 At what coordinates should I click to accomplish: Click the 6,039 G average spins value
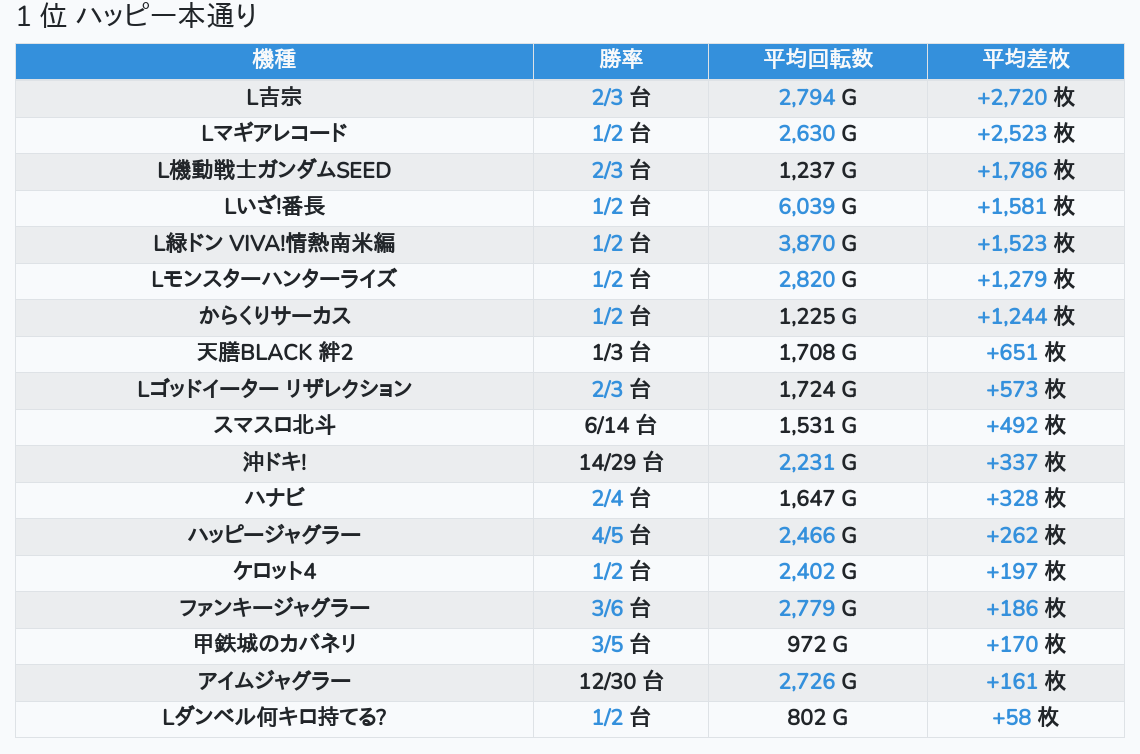pos(817,206)
